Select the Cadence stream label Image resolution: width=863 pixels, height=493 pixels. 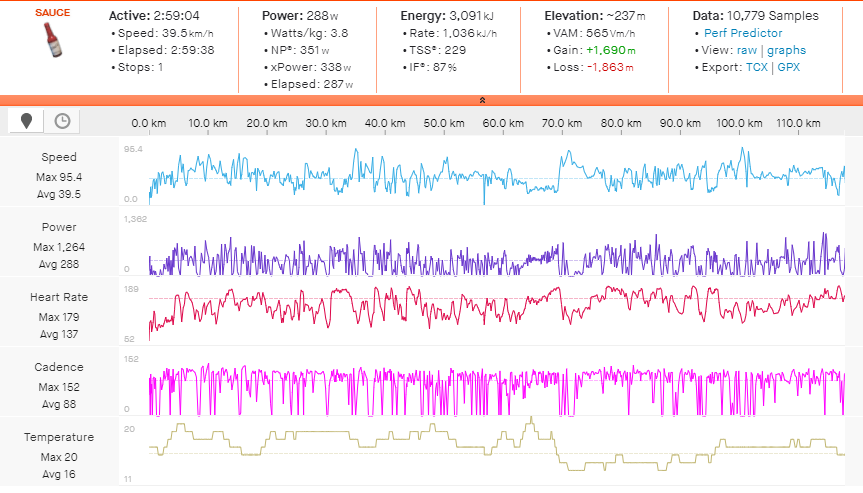click(x=59, y=367)
